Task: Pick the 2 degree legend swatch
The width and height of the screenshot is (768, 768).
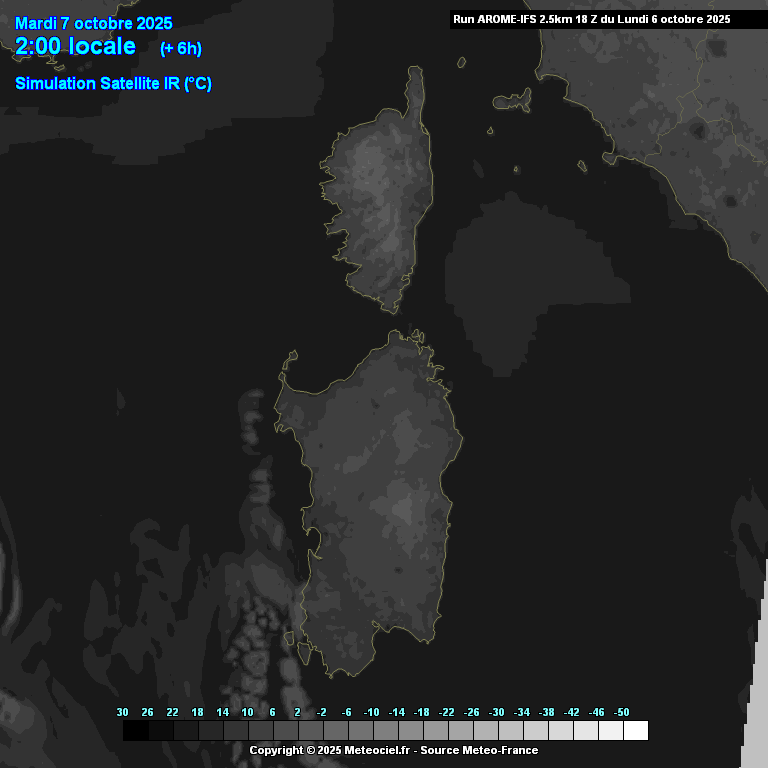Action: [310, 731]
